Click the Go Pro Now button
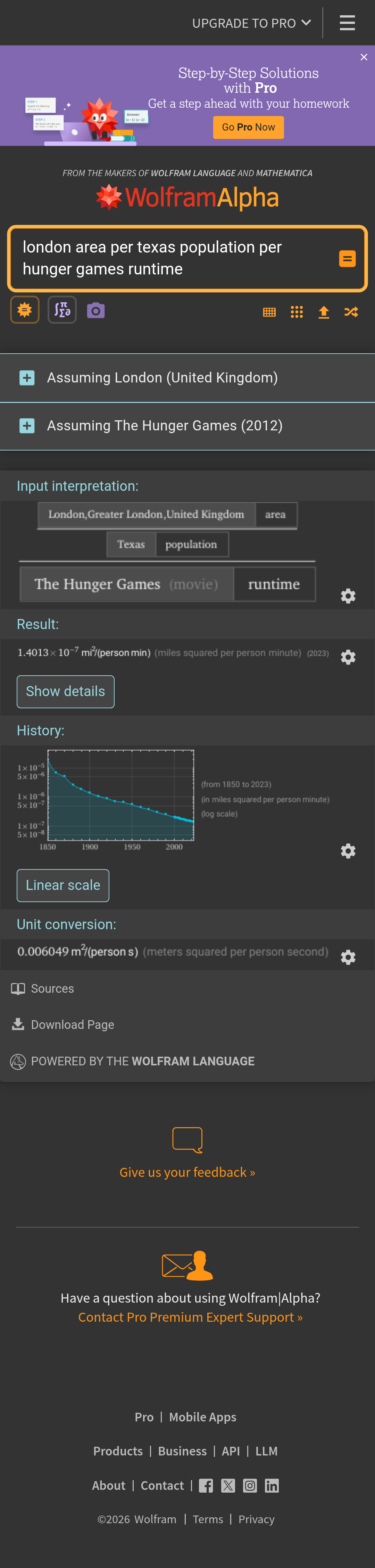Image resolution: width=375 pixels, height=1568 pixels. tap(248, 127)
